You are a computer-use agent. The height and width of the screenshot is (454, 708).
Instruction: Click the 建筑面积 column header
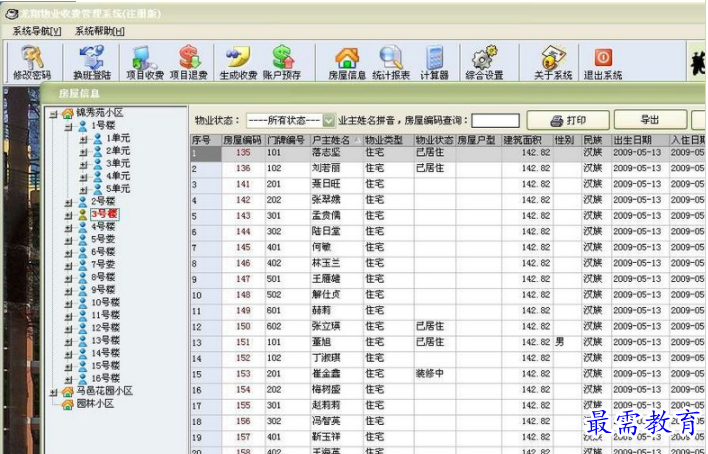pyautogui.click(x=526, y=140)
